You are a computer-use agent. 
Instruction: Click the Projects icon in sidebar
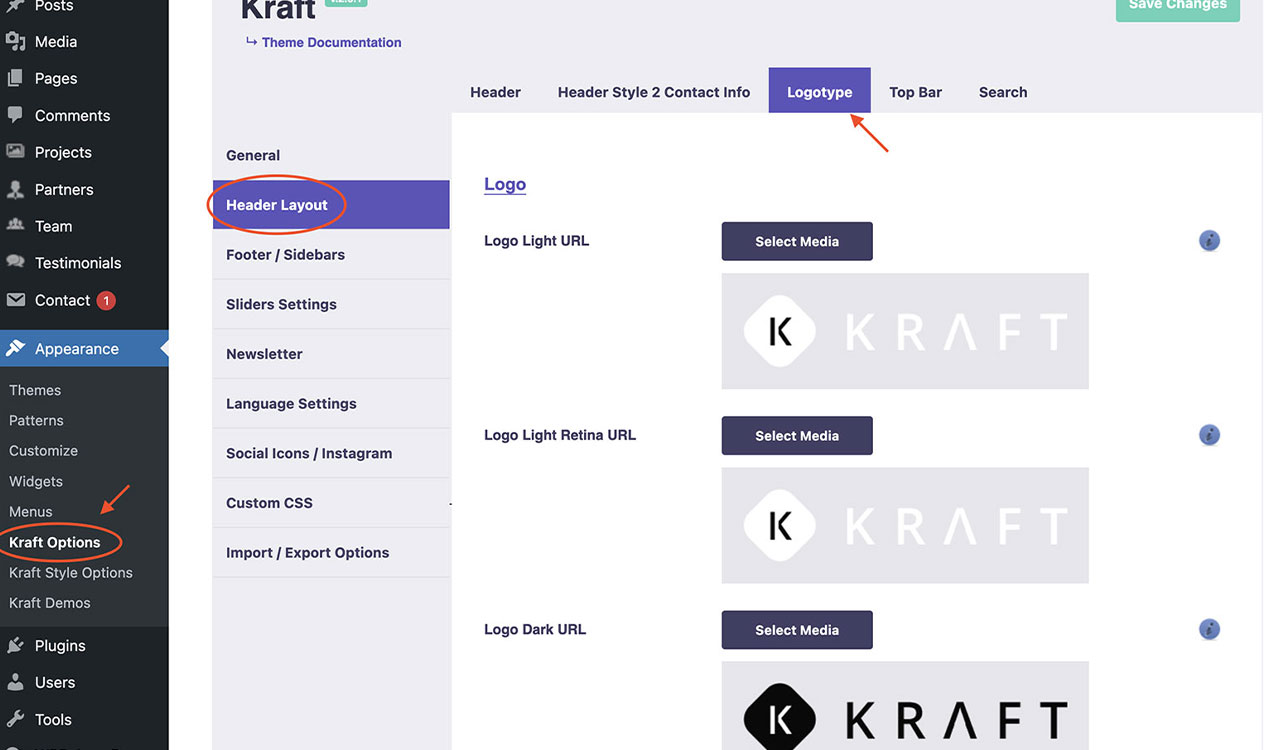pos(15,152)
